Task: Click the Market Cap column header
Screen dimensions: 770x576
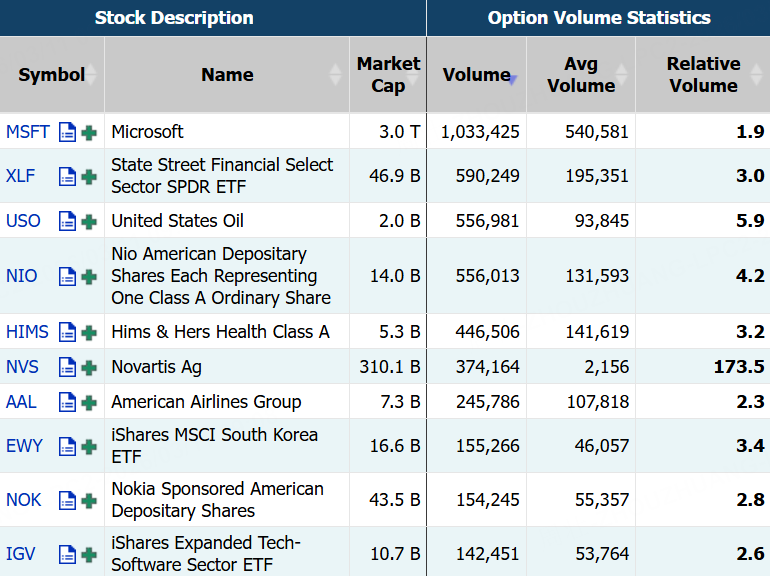Action: pyautogui.click(x=388, y=75)
